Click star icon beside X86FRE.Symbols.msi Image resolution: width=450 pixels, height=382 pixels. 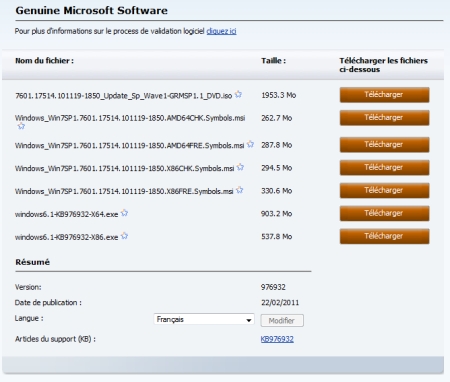[x=239, y=190]
